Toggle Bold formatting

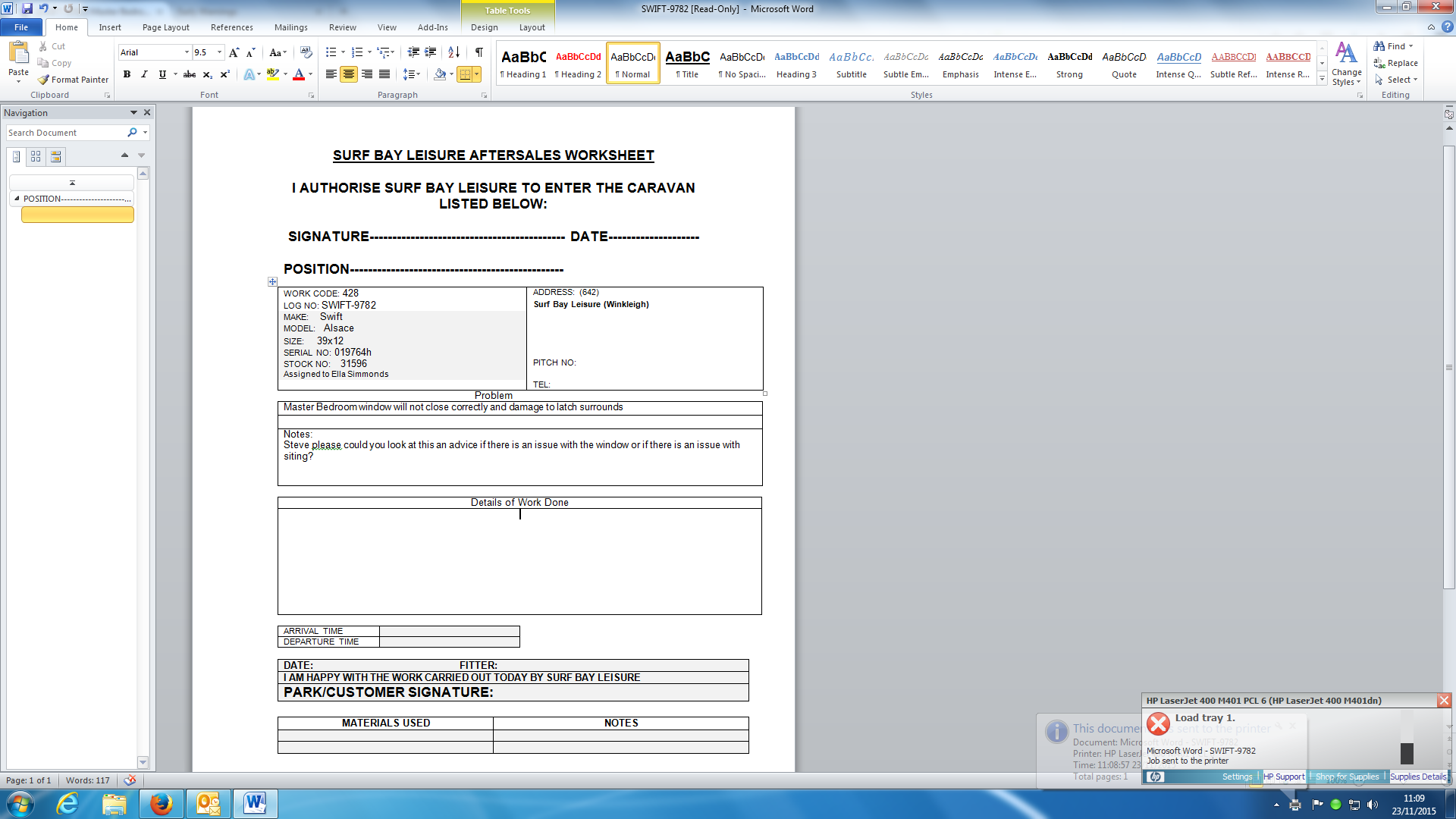coord(127,74)
